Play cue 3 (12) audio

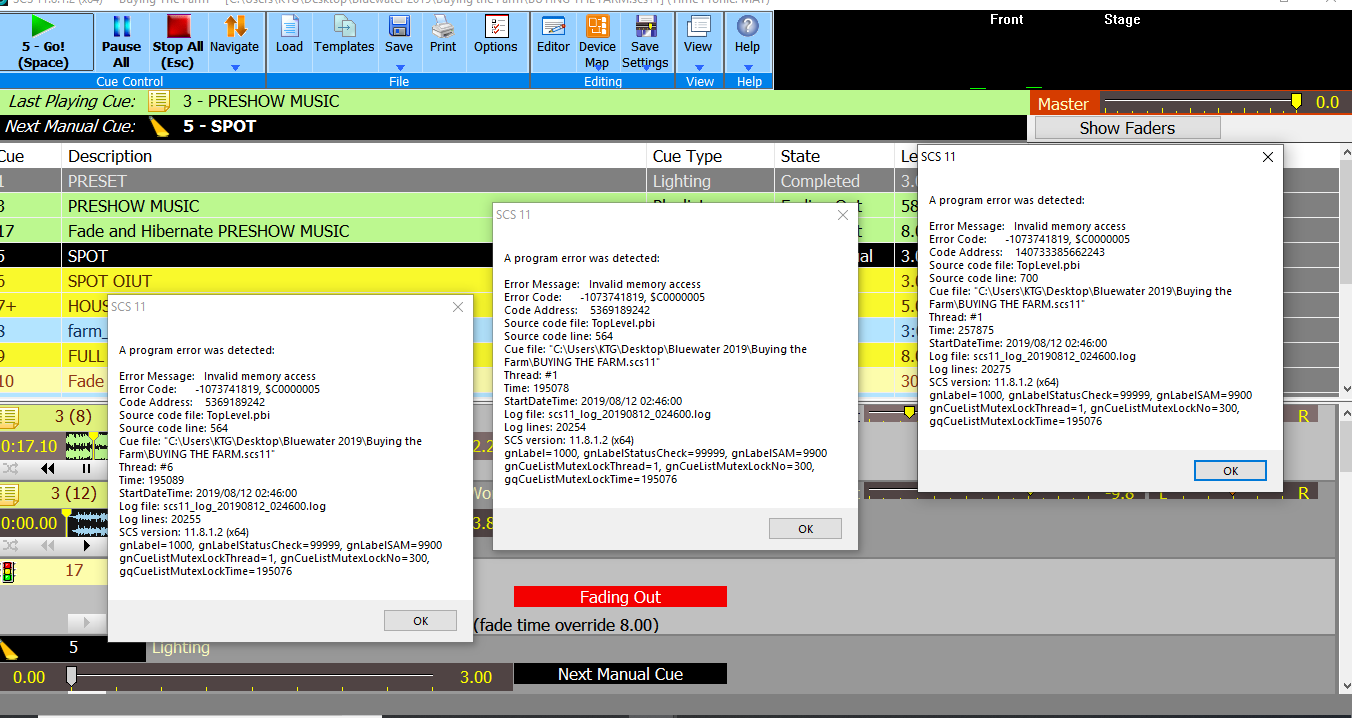point(86,546)
